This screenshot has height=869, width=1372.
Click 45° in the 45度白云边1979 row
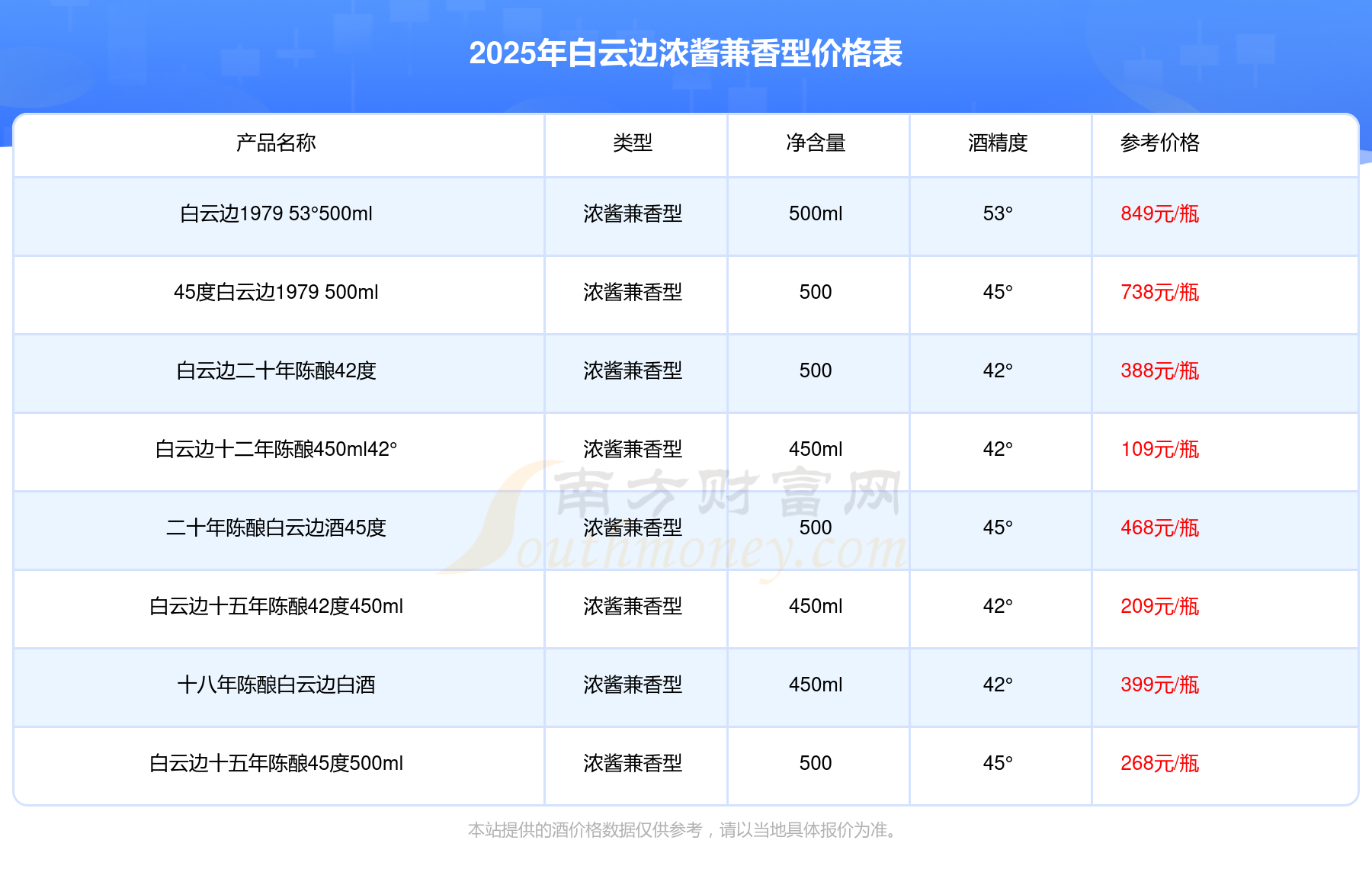(998, 292)
